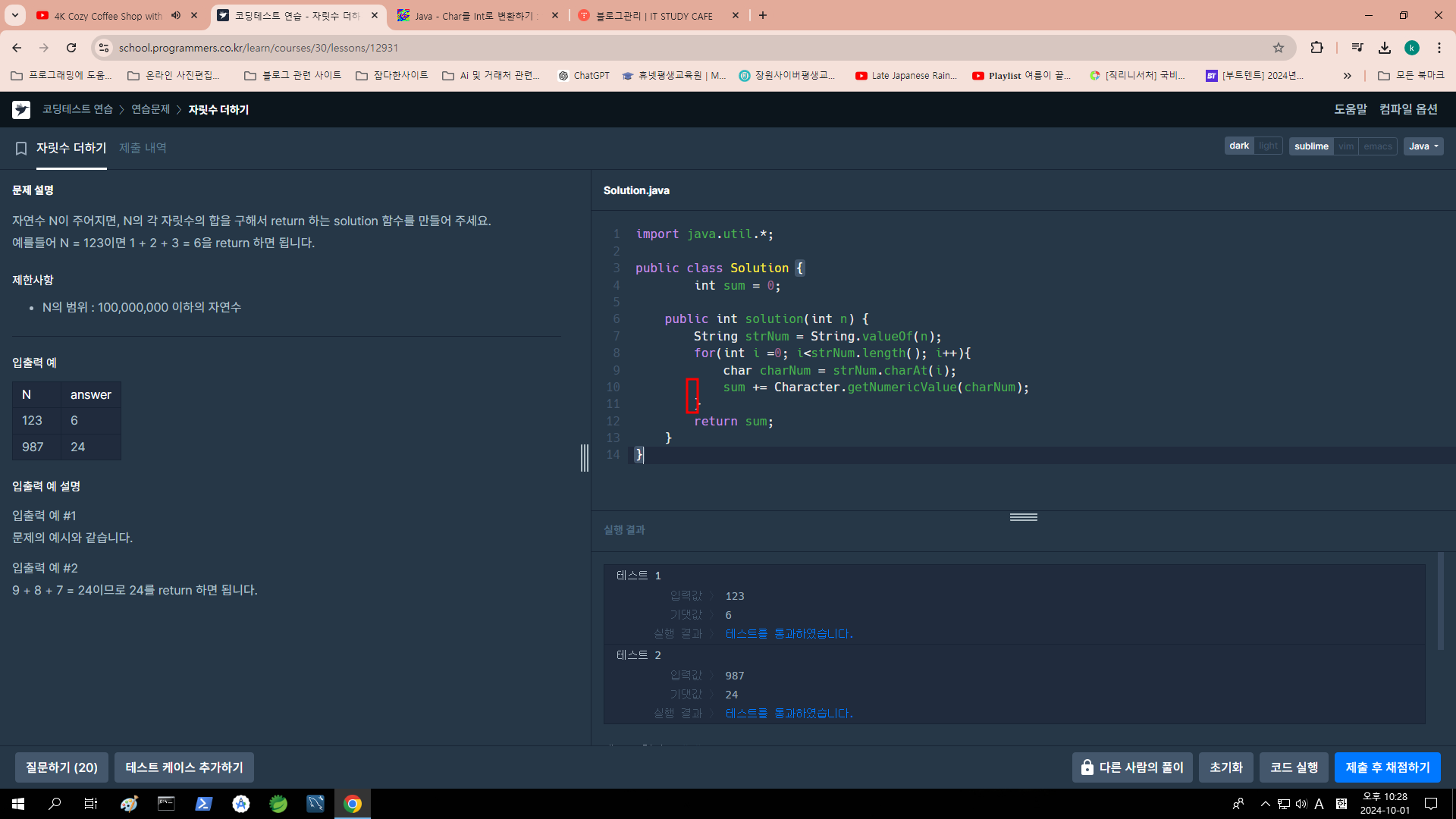Mute the 4K Cozy Coffee Shop tab audio
1456x819 pixels.
pos(176,15)
